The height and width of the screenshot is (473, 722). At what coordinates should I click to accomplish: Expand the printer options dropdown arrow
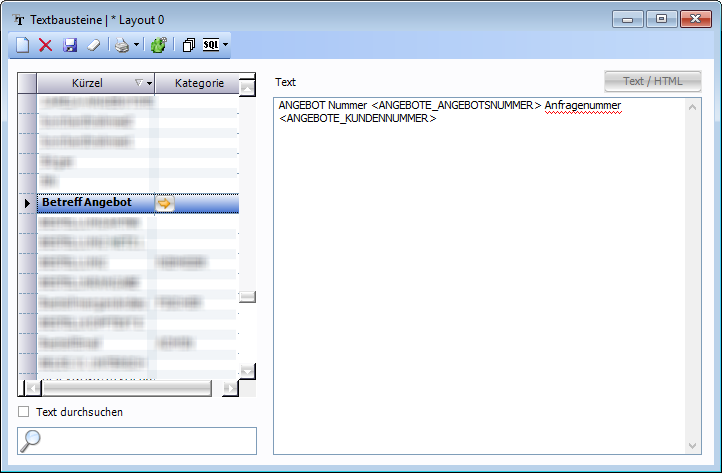point(136,45)
